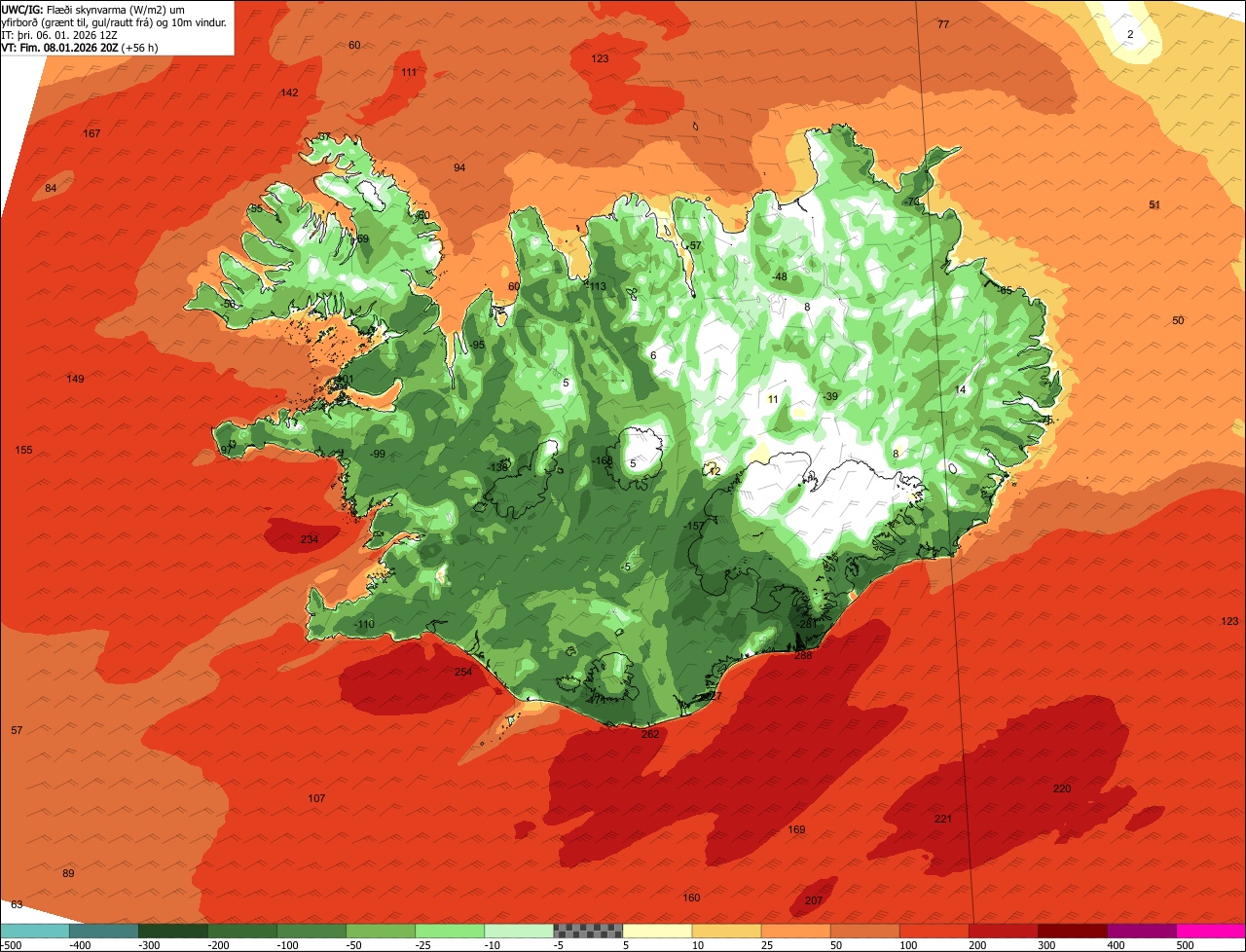Click the map value '167' in the upper left

click(x=92, y=134)
